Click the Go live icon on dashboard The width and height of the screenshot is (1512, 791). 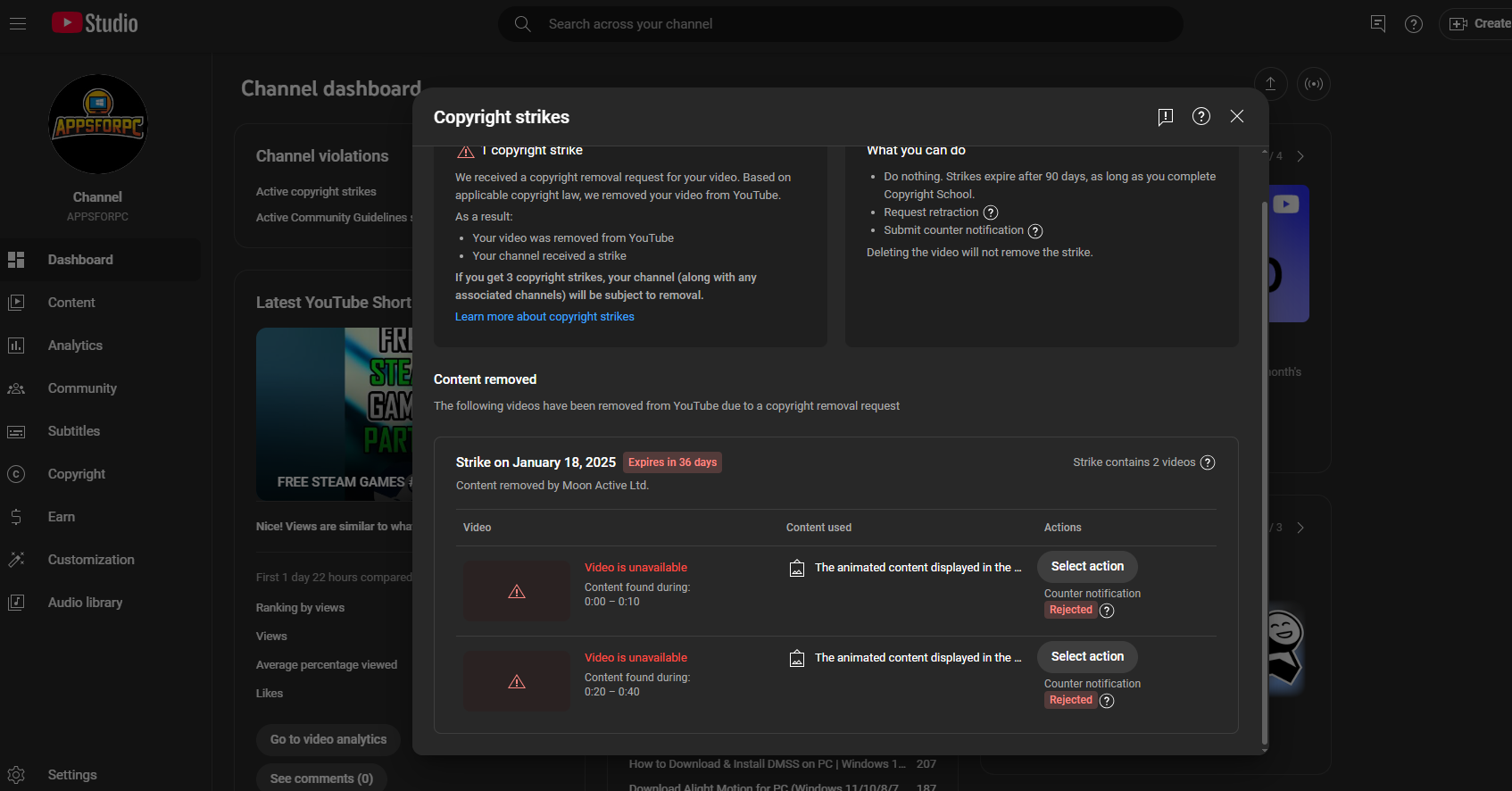pos(1314,84)
